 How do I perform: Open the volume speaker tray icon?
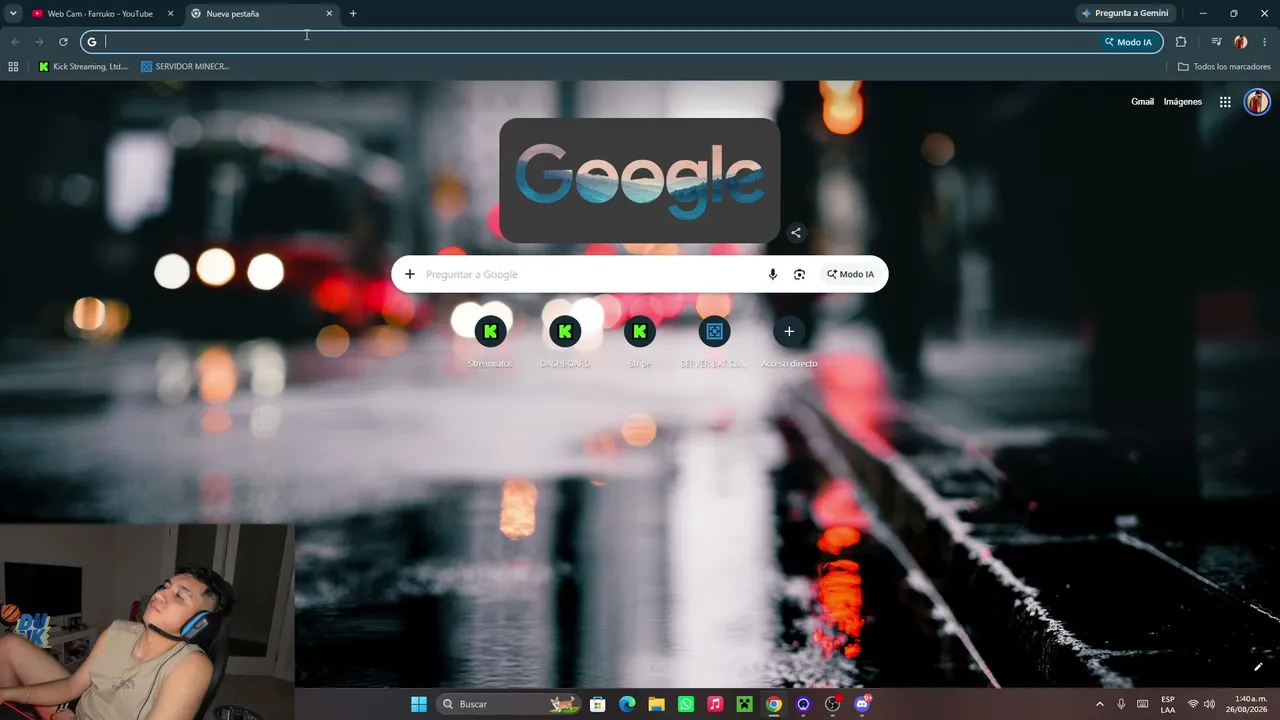[x=1209, y=704]
